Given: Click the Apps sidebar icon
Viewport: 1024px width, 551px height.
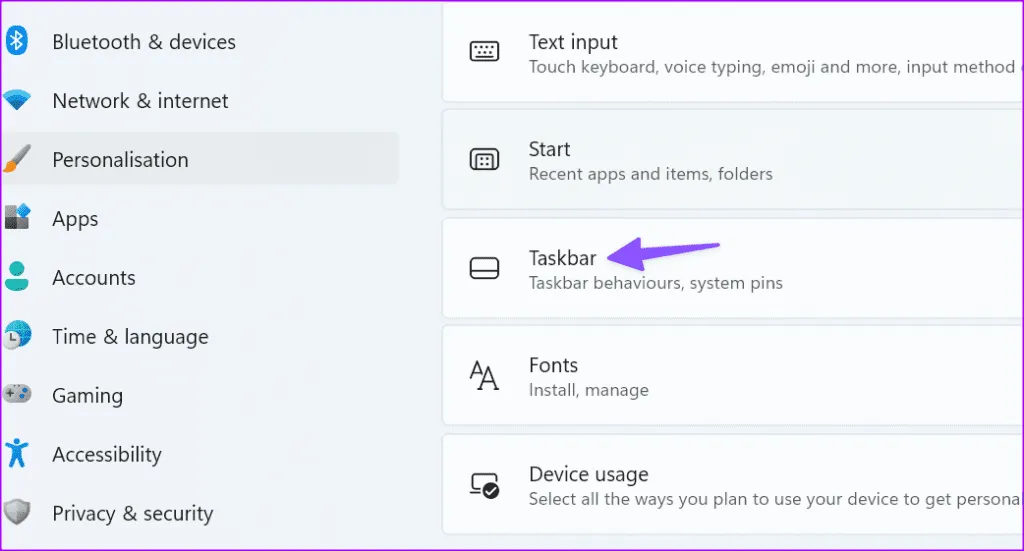Looking at the screenshot, I should pos(17,218).
